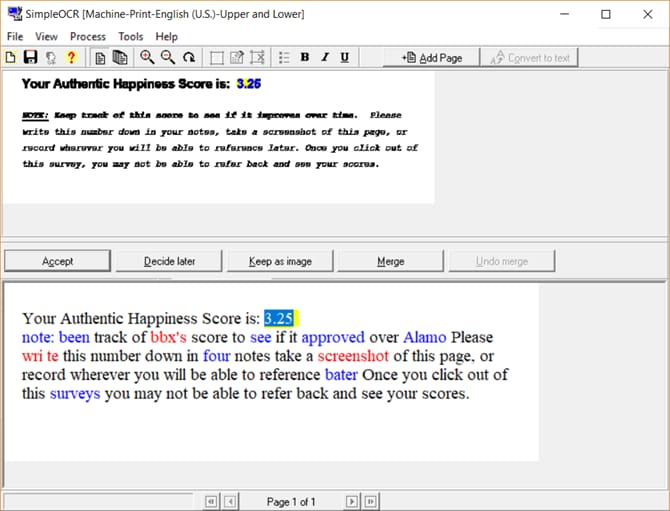Click the Merge button
670x511 pixels.
pyautogui.click(x=391, y=262)
